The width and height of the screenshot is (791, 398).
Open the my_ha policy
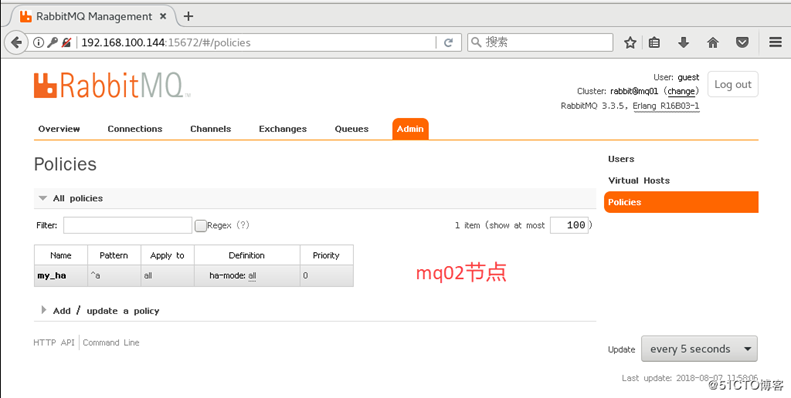click(x=51, y=276)
